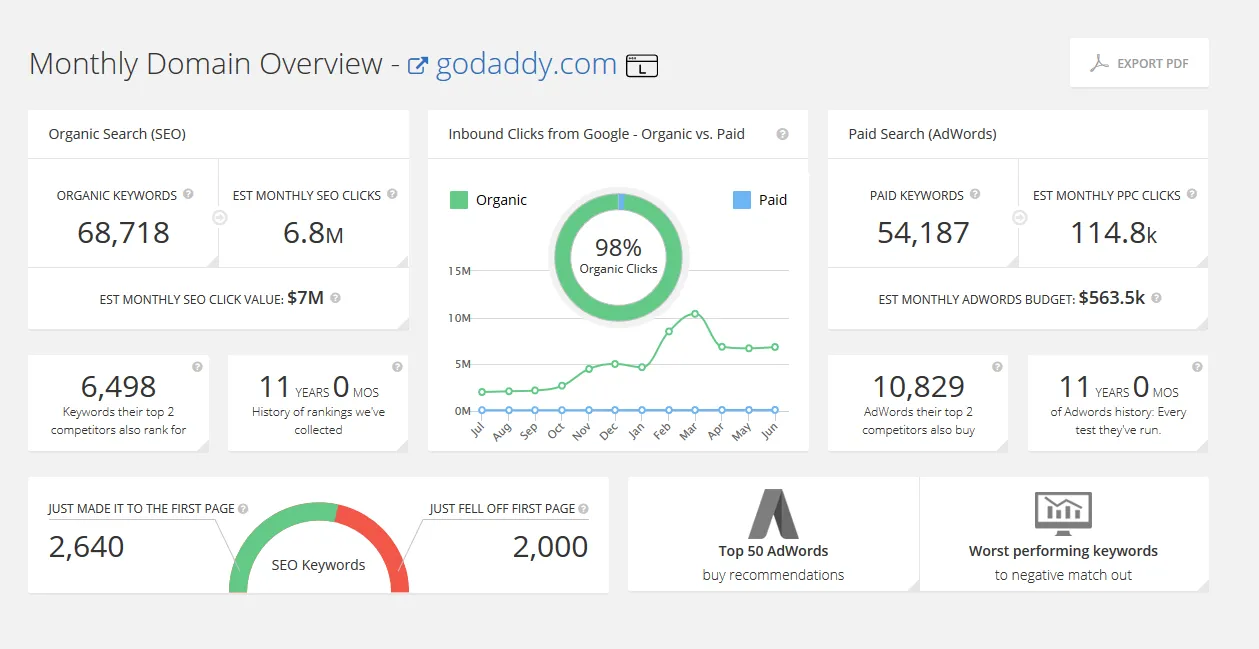This screenshot has height=649, width=1259.
Task: Open help icon on 6,498 keywords card
Action: coord(197,367)
